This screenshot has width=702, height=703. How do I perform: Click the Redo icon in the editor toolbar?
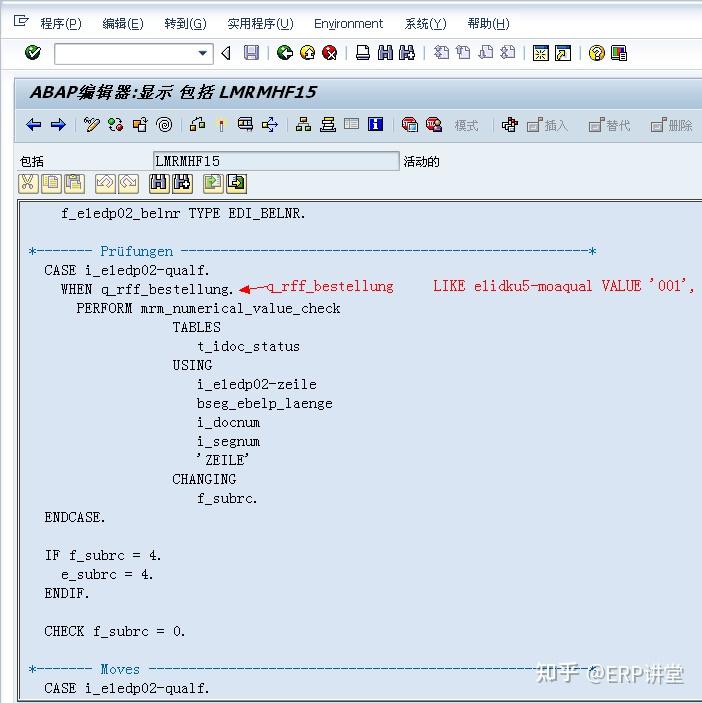pos(128,183)
